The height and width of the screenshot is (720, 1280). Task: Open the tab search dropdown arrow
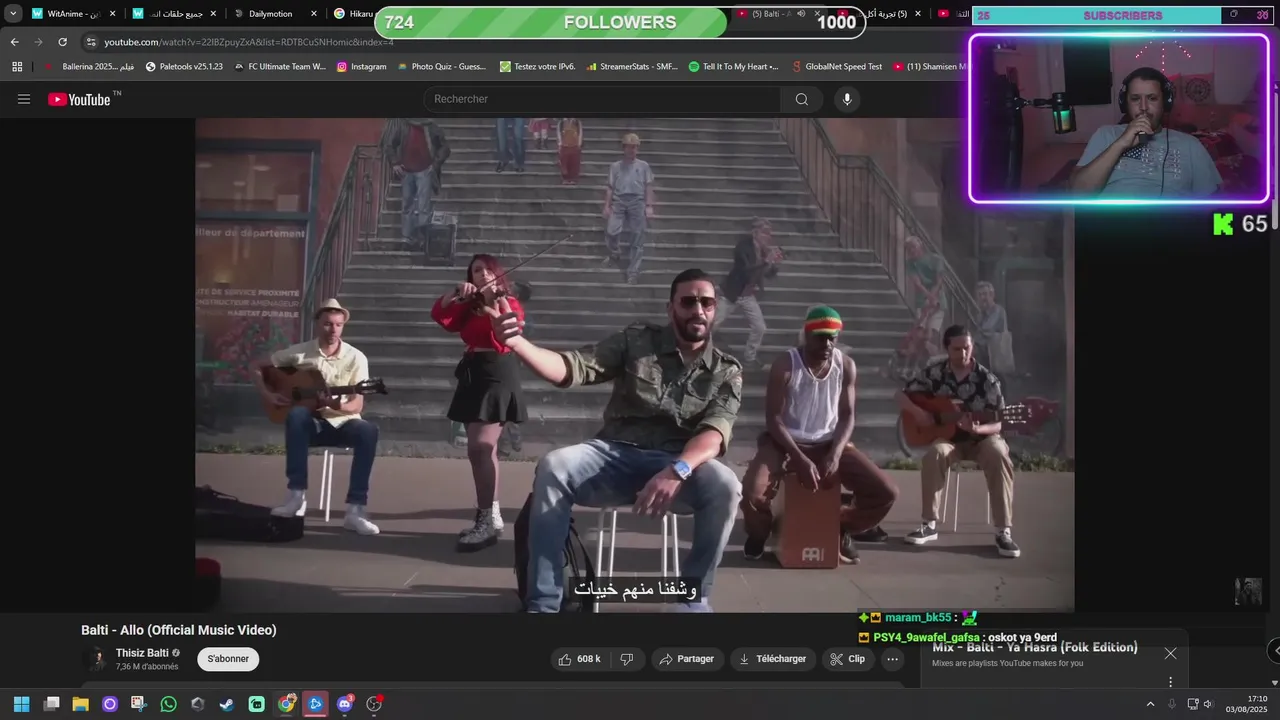click(x=13, y=14)
